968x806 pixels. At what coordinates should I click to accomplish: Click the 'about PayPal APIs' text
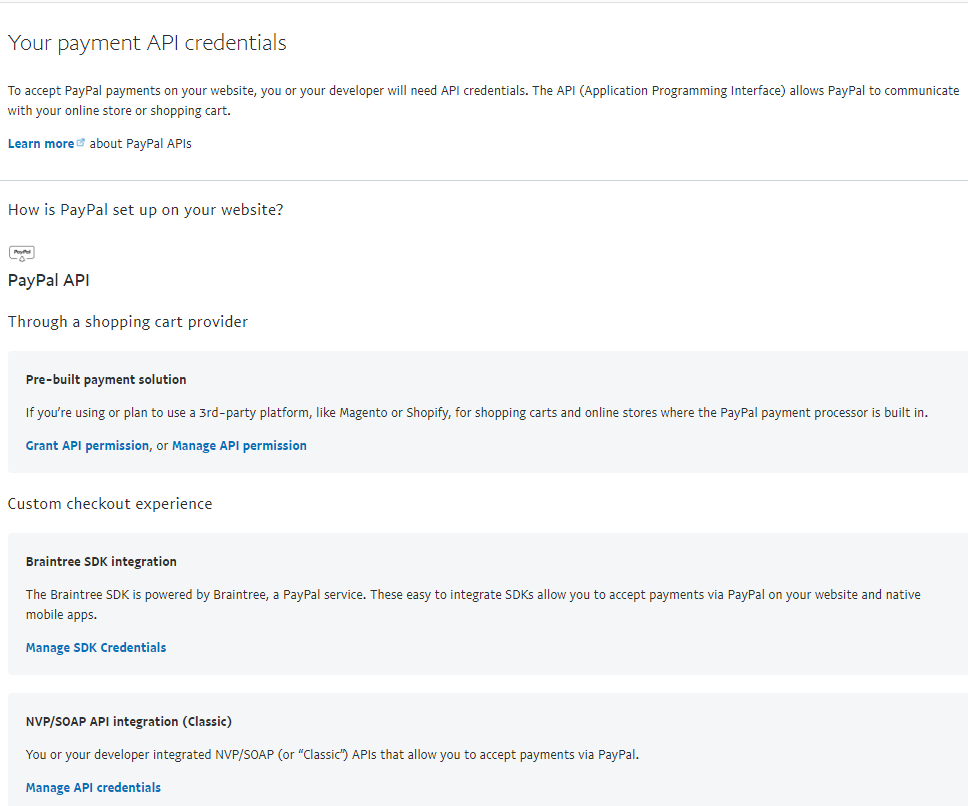140,144
